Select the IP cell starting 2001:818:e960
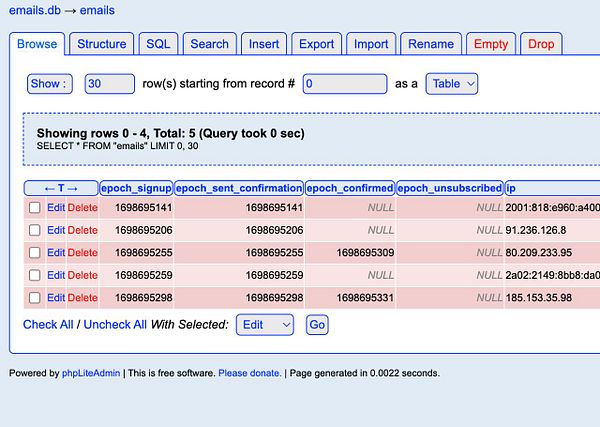This screenshot has height=427, width=600. click(553, 208)
